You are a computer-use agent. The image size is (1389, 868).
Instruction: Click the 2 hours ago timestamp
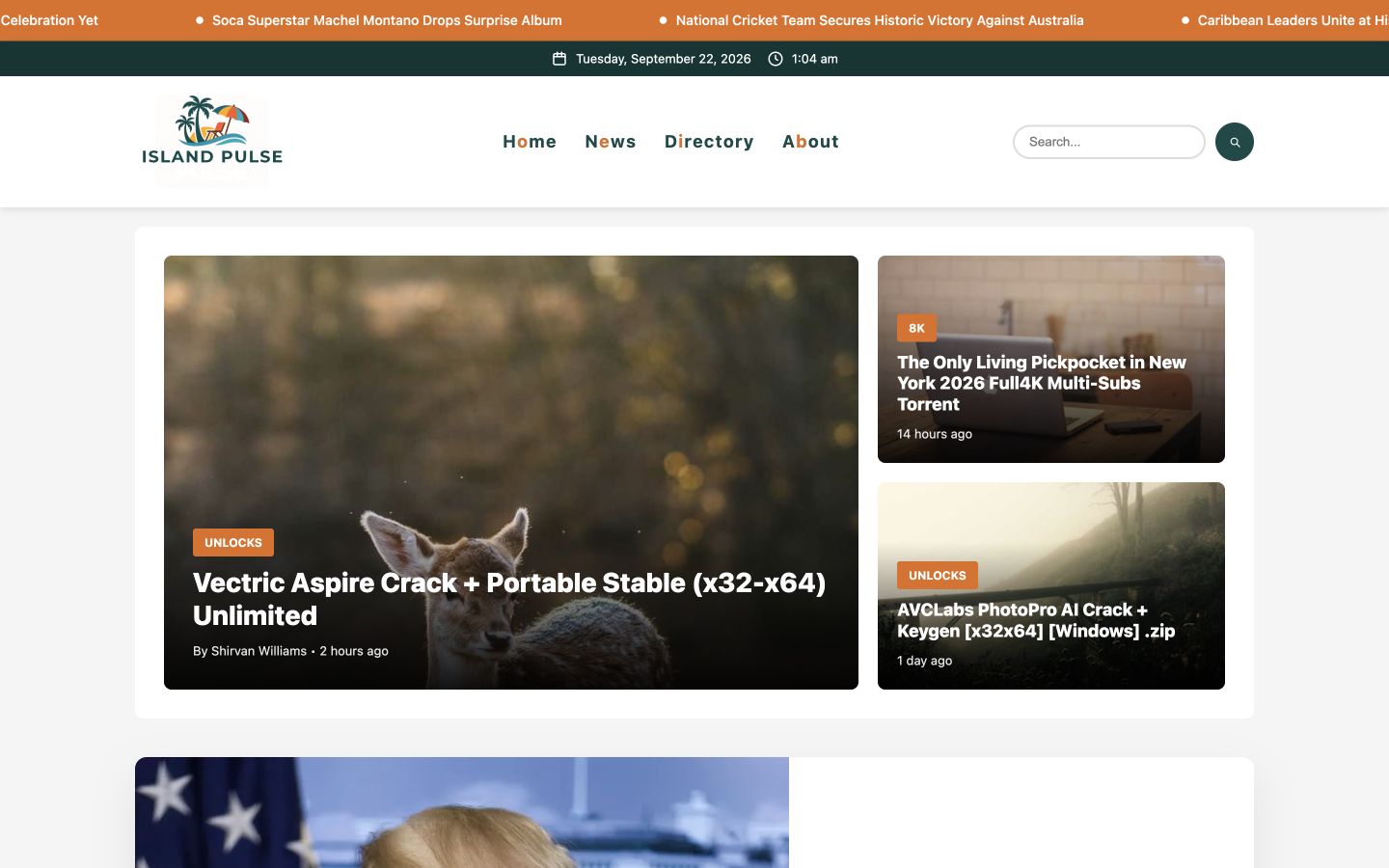point(354,651)
